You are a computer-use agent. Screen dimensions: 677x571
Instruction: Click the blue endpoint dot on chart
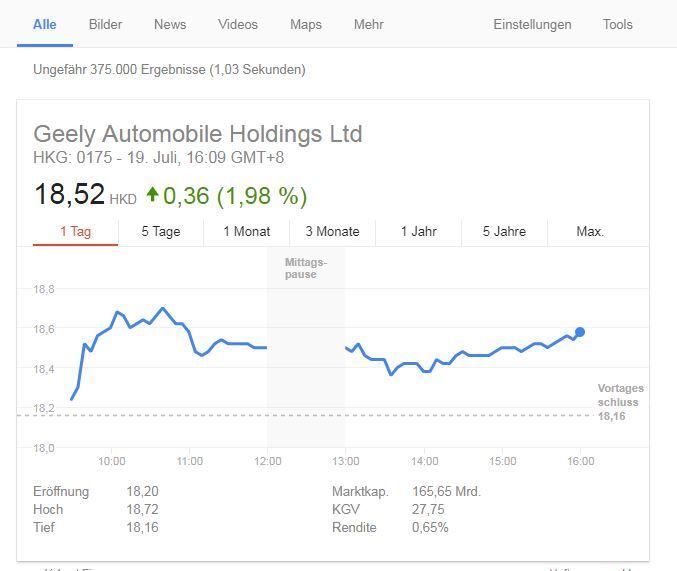click(x=580, y=332)
